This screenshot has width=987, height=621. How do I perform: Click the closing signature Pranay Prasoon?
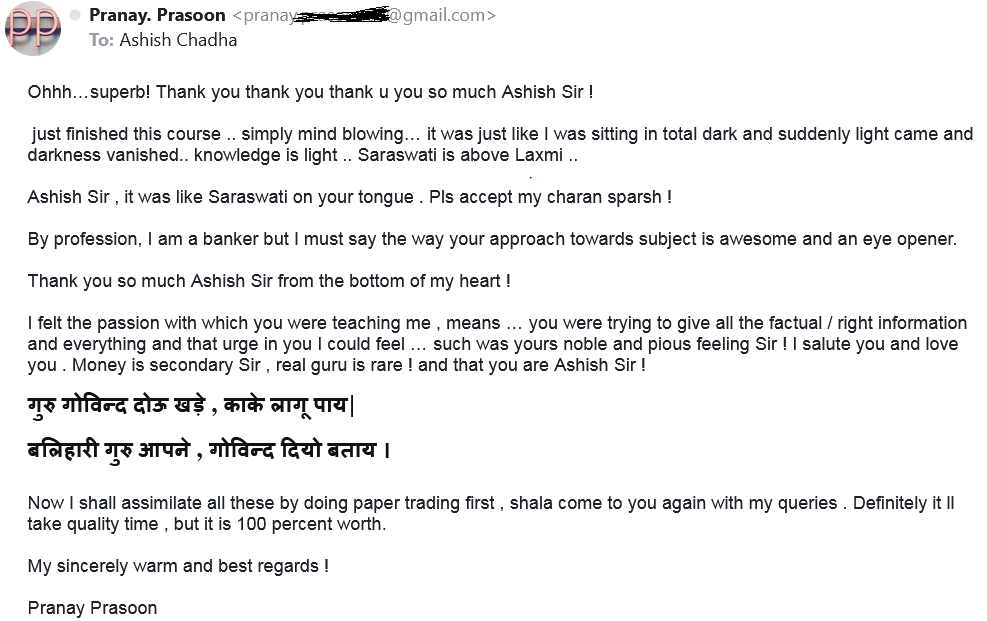(x=92, y=608)
